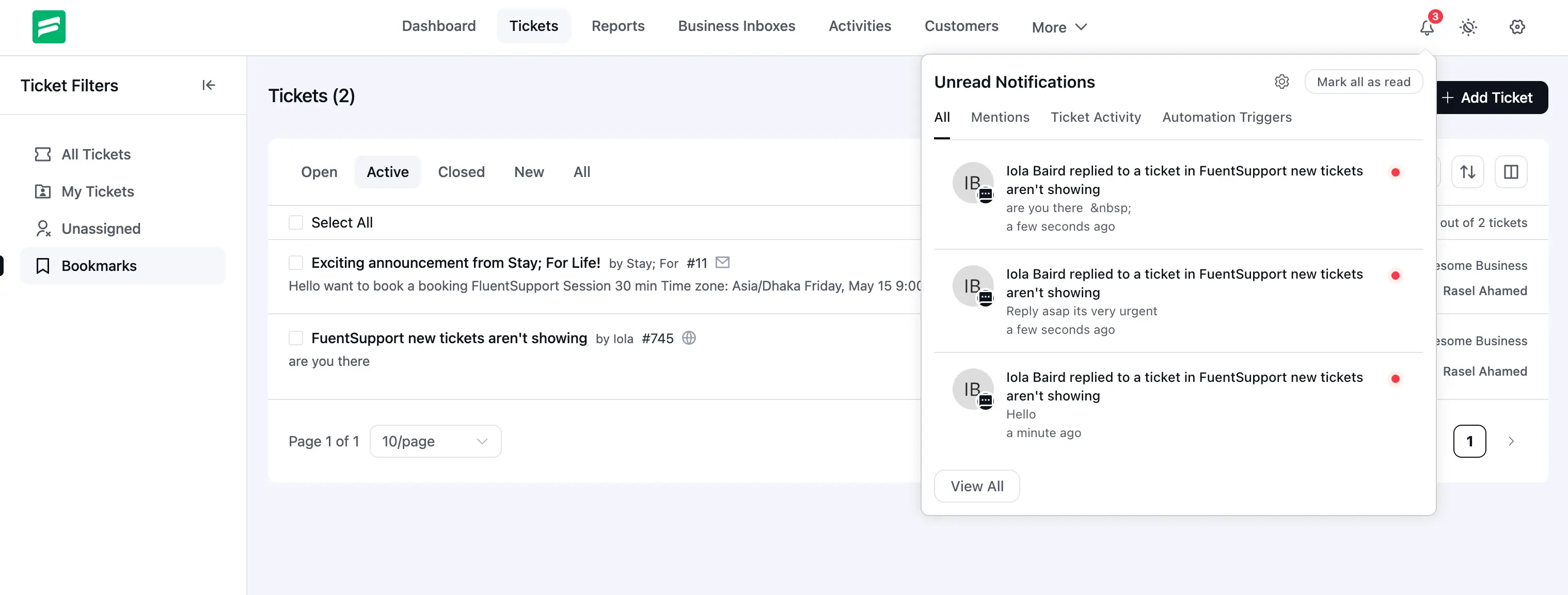Go to Dashboard in top navigation
Viewport: 1568px width, 595px height.
pyautogui.click(x=438, y=26)
